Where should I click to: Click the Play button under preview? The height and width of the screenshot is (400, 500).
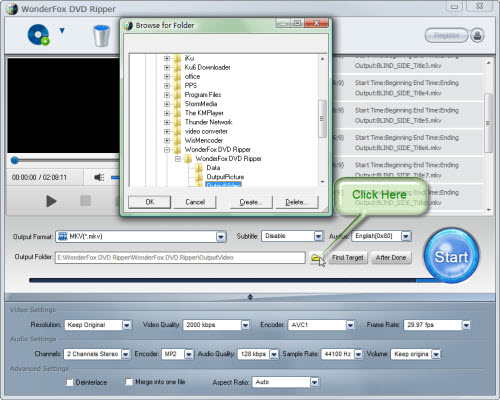(x=51, y=201)
